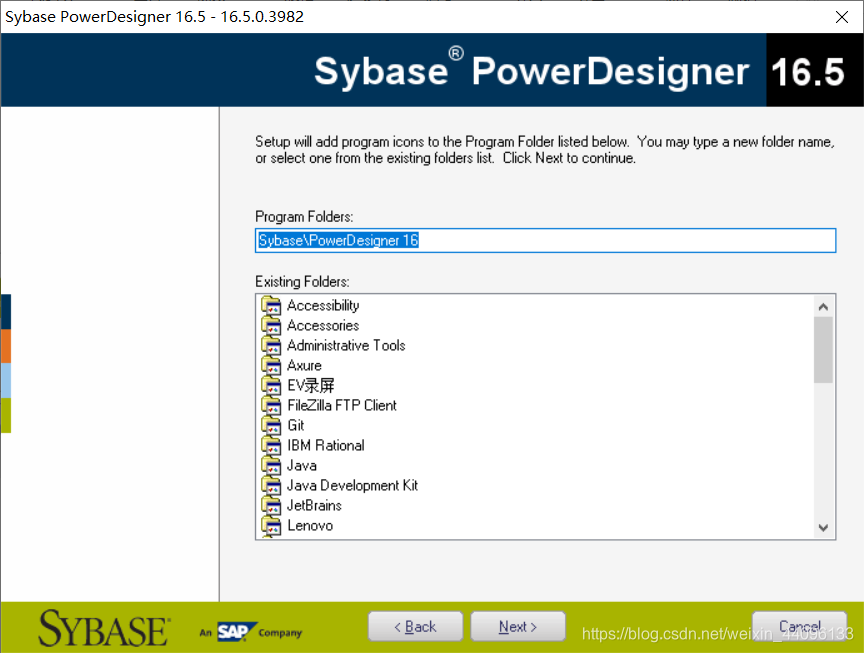Select the Java folder entry

[302, 466]
